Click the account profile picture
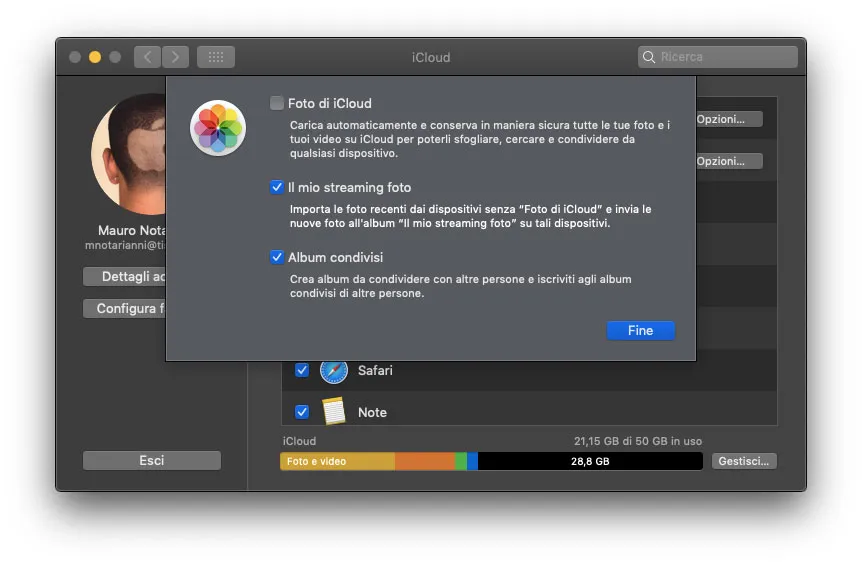 [x=129, y=154]
